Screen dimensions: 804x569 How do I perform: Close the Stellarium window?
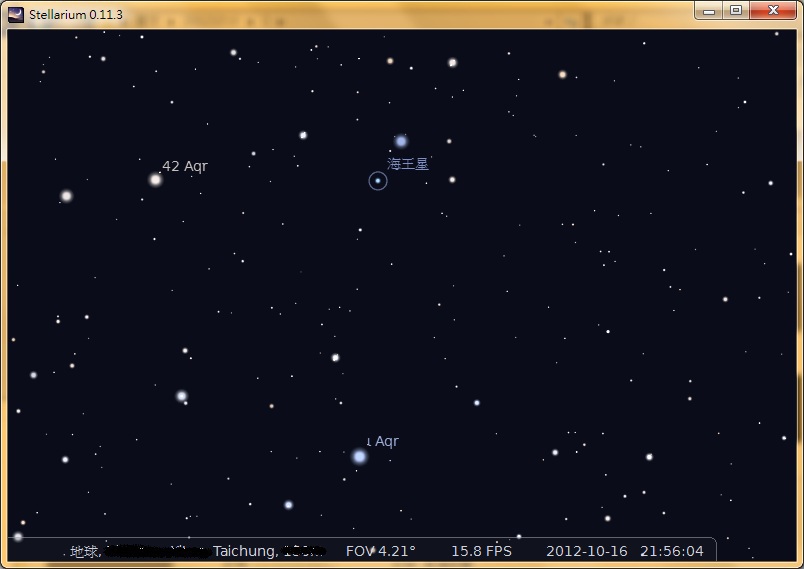[773, 10]
